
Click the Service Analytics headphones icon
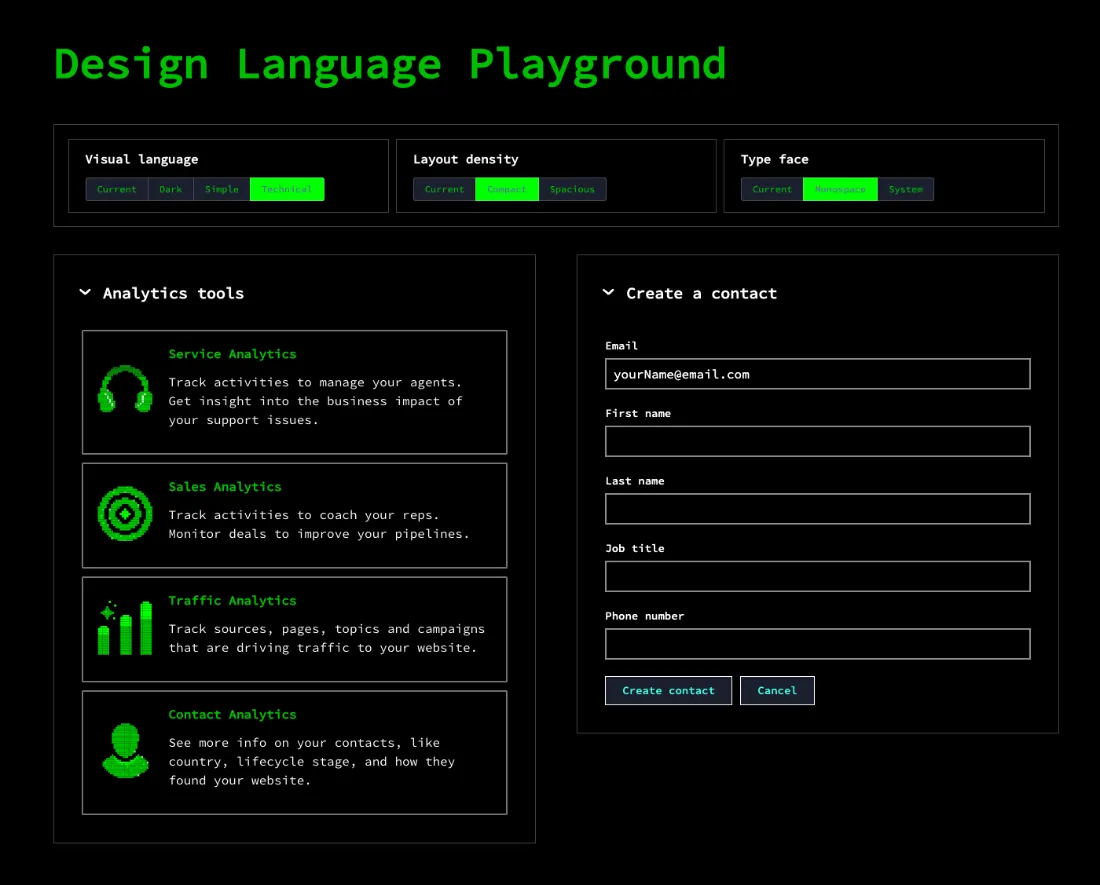(125, 390)
